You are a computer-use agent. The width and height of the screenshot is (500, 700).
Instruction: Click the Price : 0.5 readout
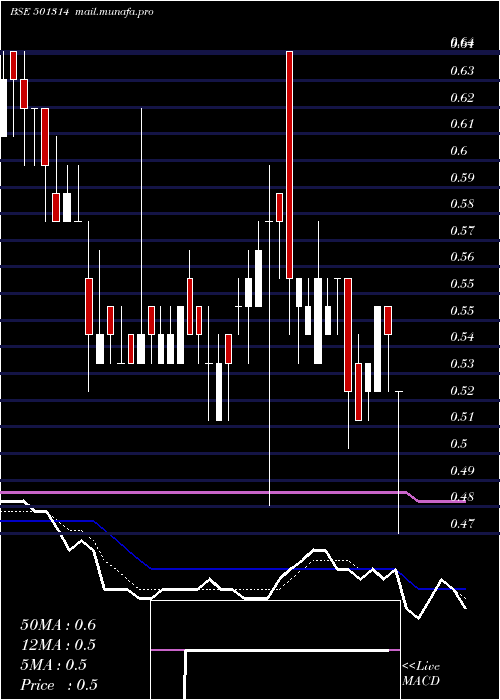tap(59, 685)
